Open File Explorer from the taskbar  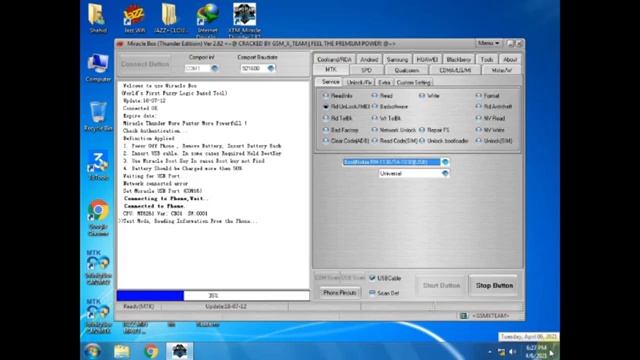(122, 351)
